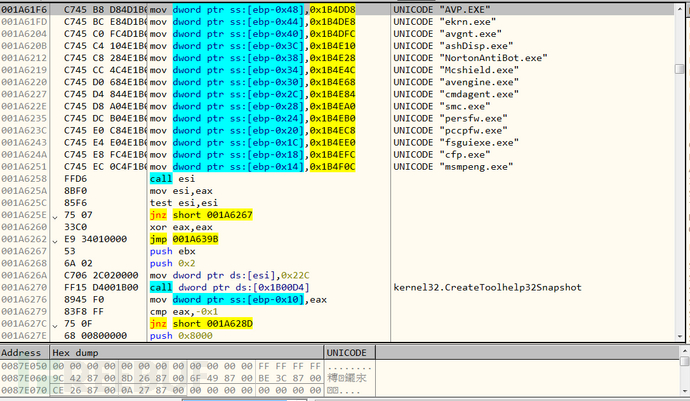The height and width of the screenshot is (401, 690).
Task: Select the UNICODE "AVP.EXE" comment
Action: coord(442,9)
